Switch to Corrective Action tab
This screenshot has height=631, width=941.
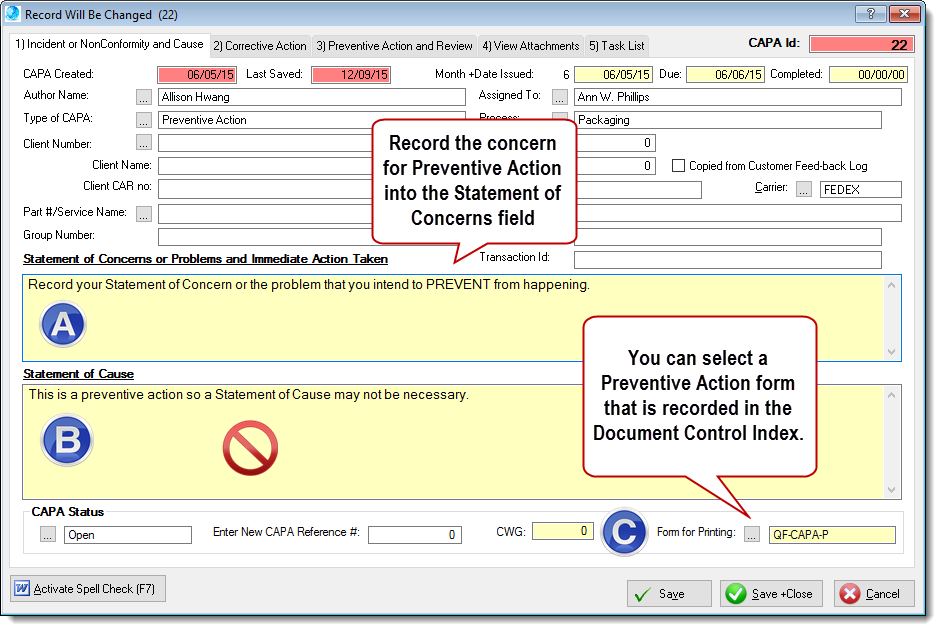click(x=260, y=46)
